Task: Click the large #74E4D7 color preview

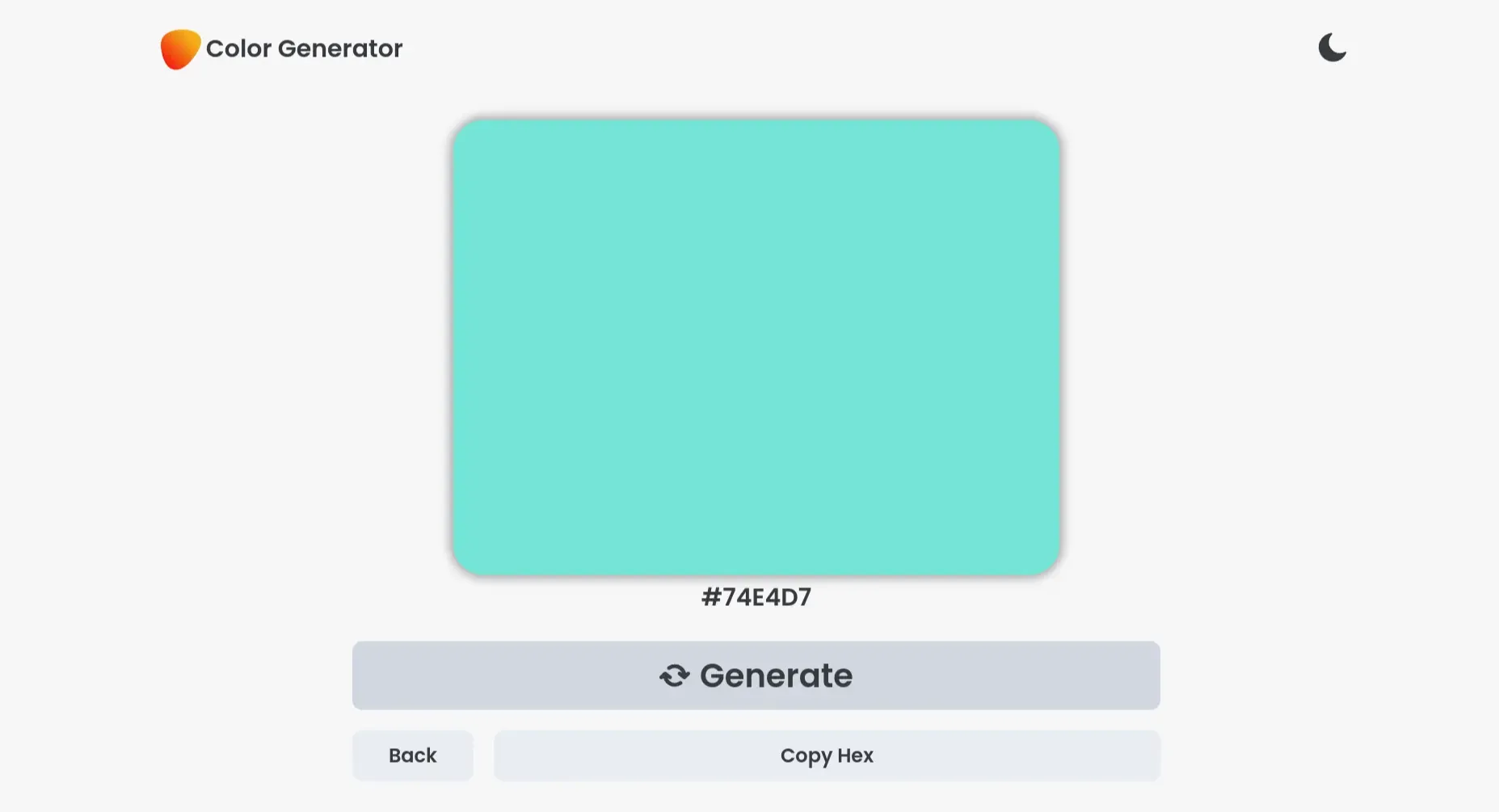Action: [756, 347]
